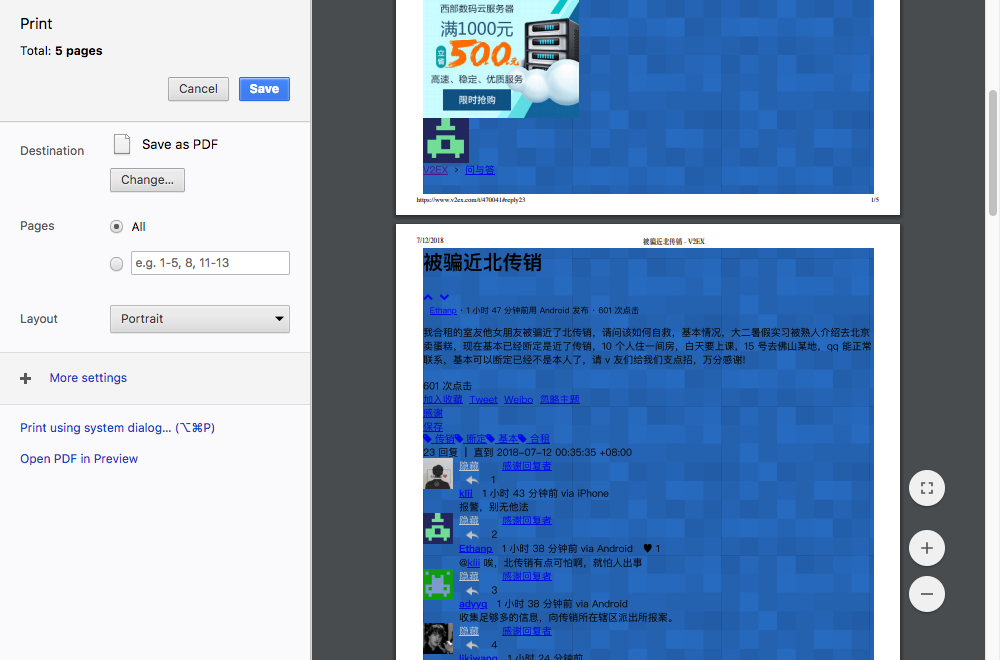Click the 加入收藏 link in preview
This screenshot has height=660, width=1000.
coord(443,399)
